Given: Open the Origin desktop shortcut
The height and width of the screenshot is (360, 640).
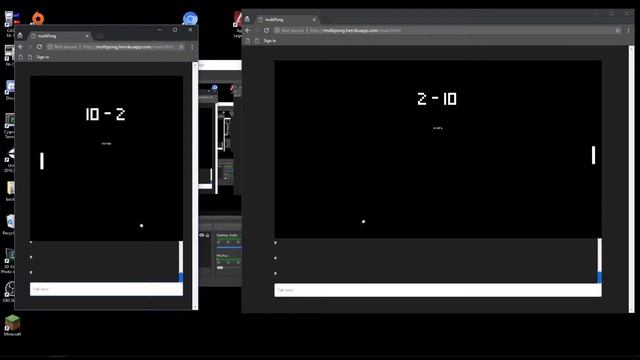Looking at the screenshot, I should 38,18.
